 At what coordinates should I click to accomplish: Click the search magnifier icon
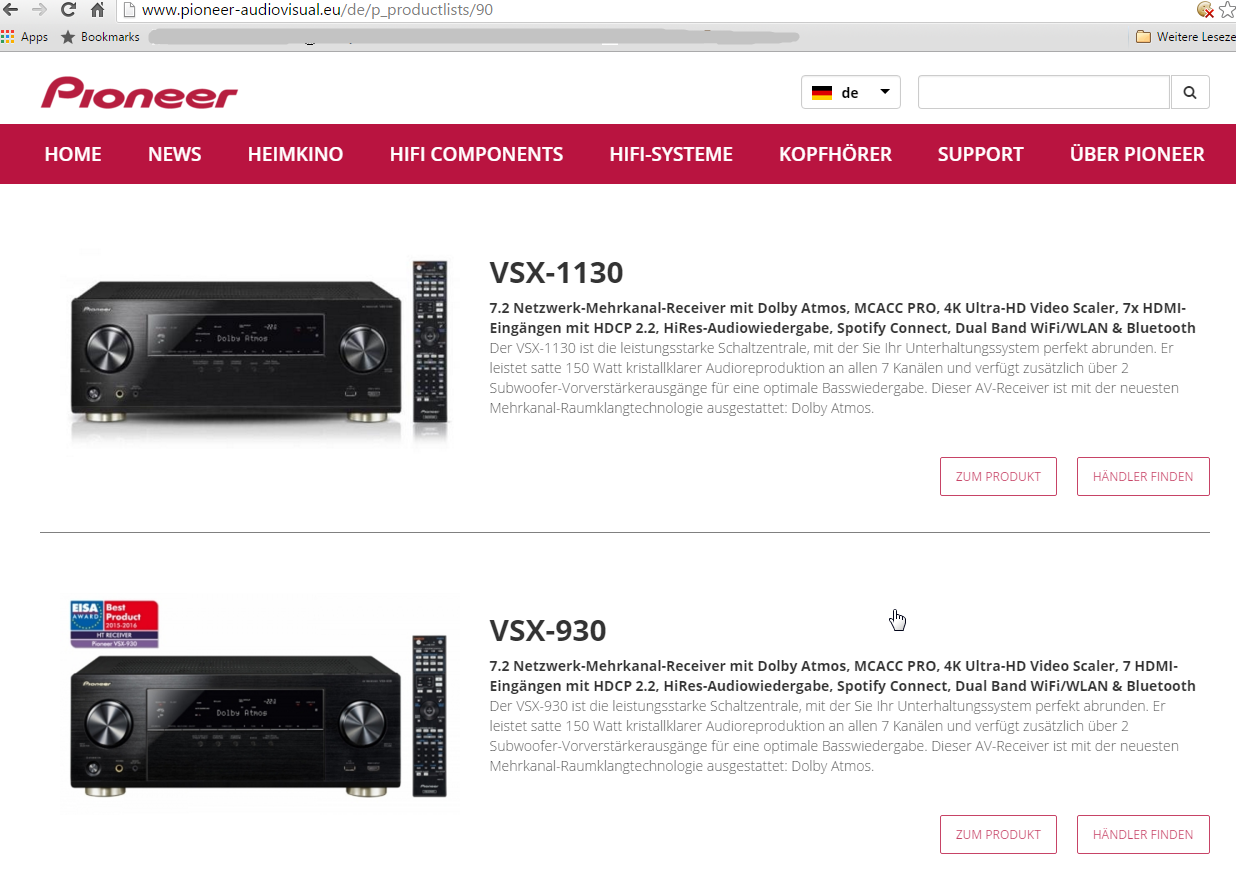pyautogui.click(x=1190, y=92)
